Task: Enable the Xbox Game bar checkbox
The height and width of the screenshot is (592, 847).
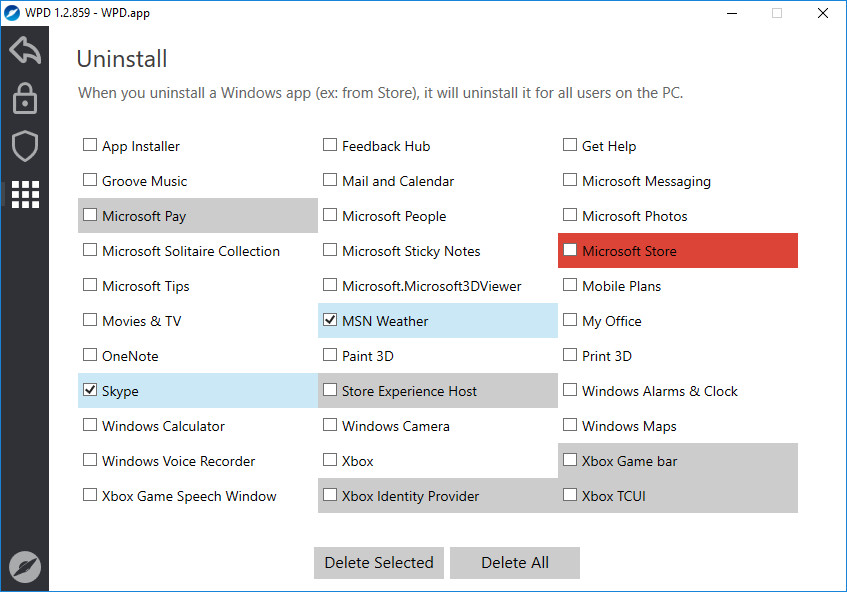Action: [x=569, y=460]
